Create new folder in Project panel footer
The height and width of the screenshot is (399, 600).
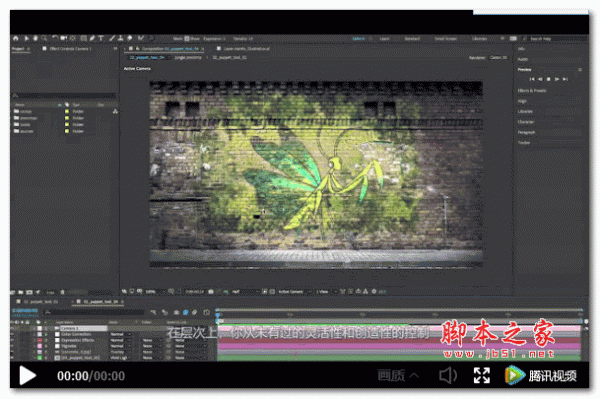tap(21, 292)
